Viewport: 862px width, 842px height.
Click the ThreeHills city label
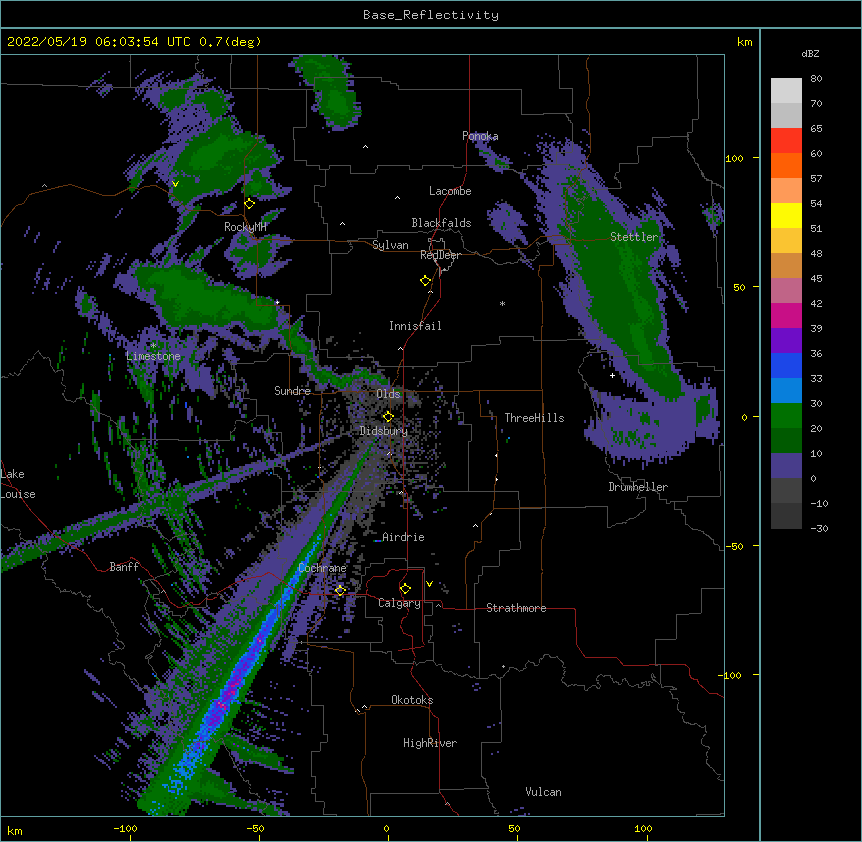pos(534,418)
